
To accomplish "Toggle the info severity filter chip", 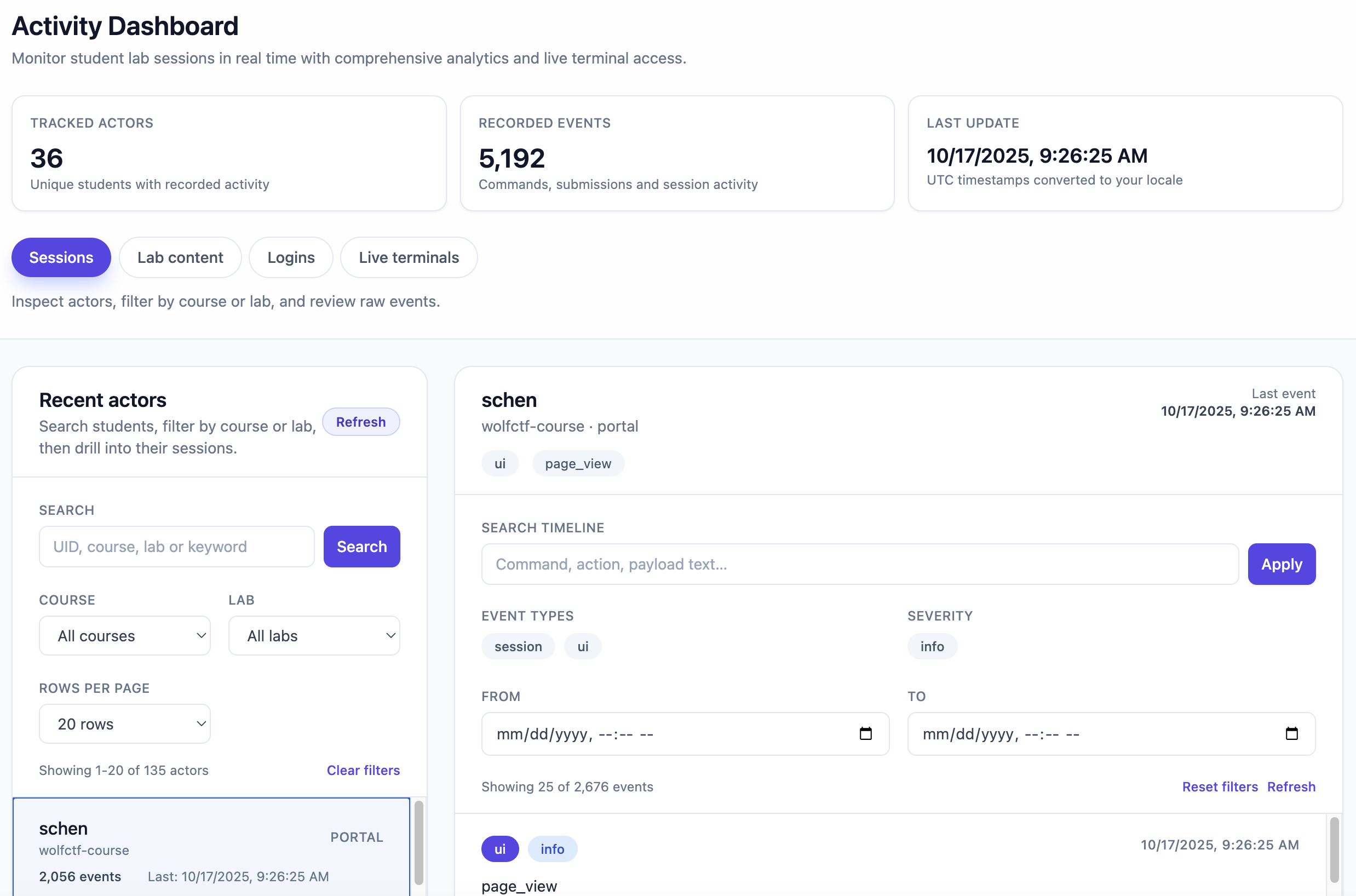I will pyautogui.click(x=932, y=646).
